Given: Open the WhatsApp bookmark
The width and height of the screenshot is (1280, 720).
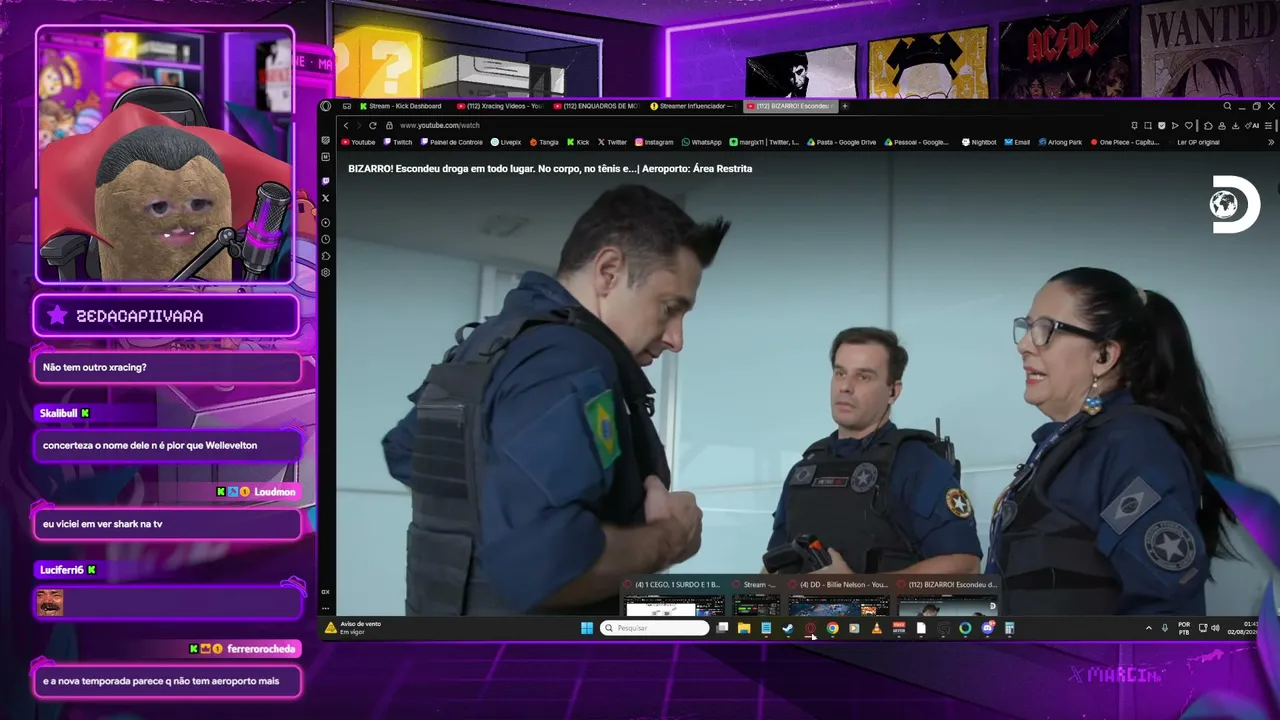Looking at the screenshot, I should (x=701, y=142).
